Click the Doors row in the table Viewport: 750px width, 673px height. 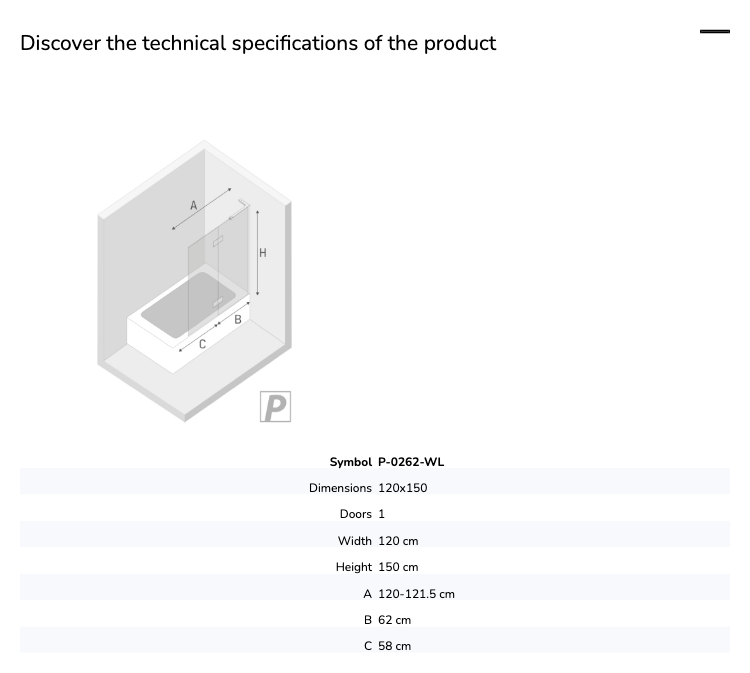pos(375,514)
